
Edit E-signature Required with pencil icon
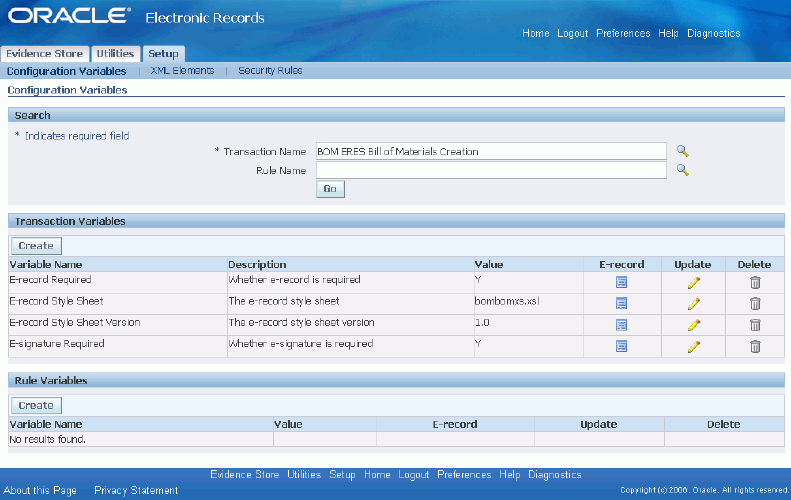694,347
